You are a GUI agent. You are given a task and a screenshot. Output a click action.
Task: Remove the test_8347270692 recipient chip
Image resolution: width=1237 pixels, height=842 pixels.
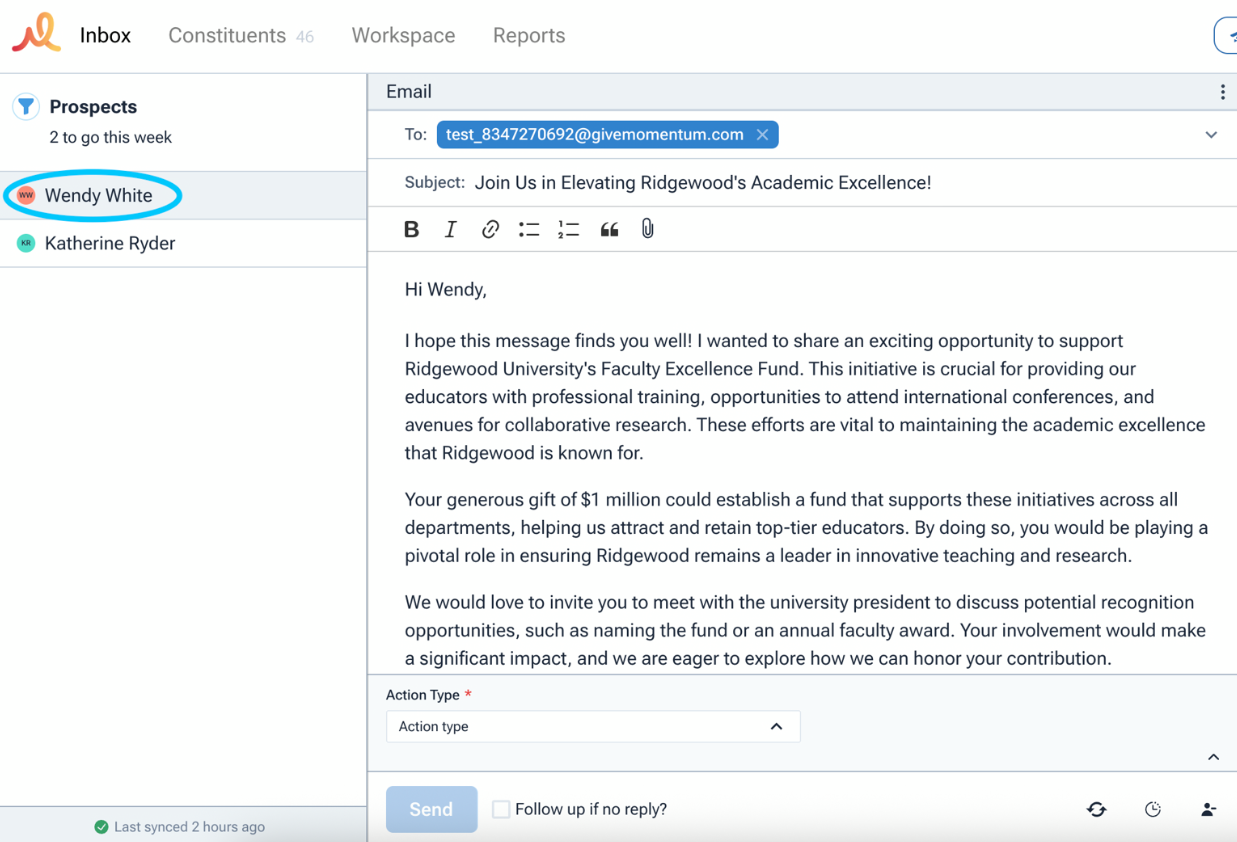click(x=762, y=135)
